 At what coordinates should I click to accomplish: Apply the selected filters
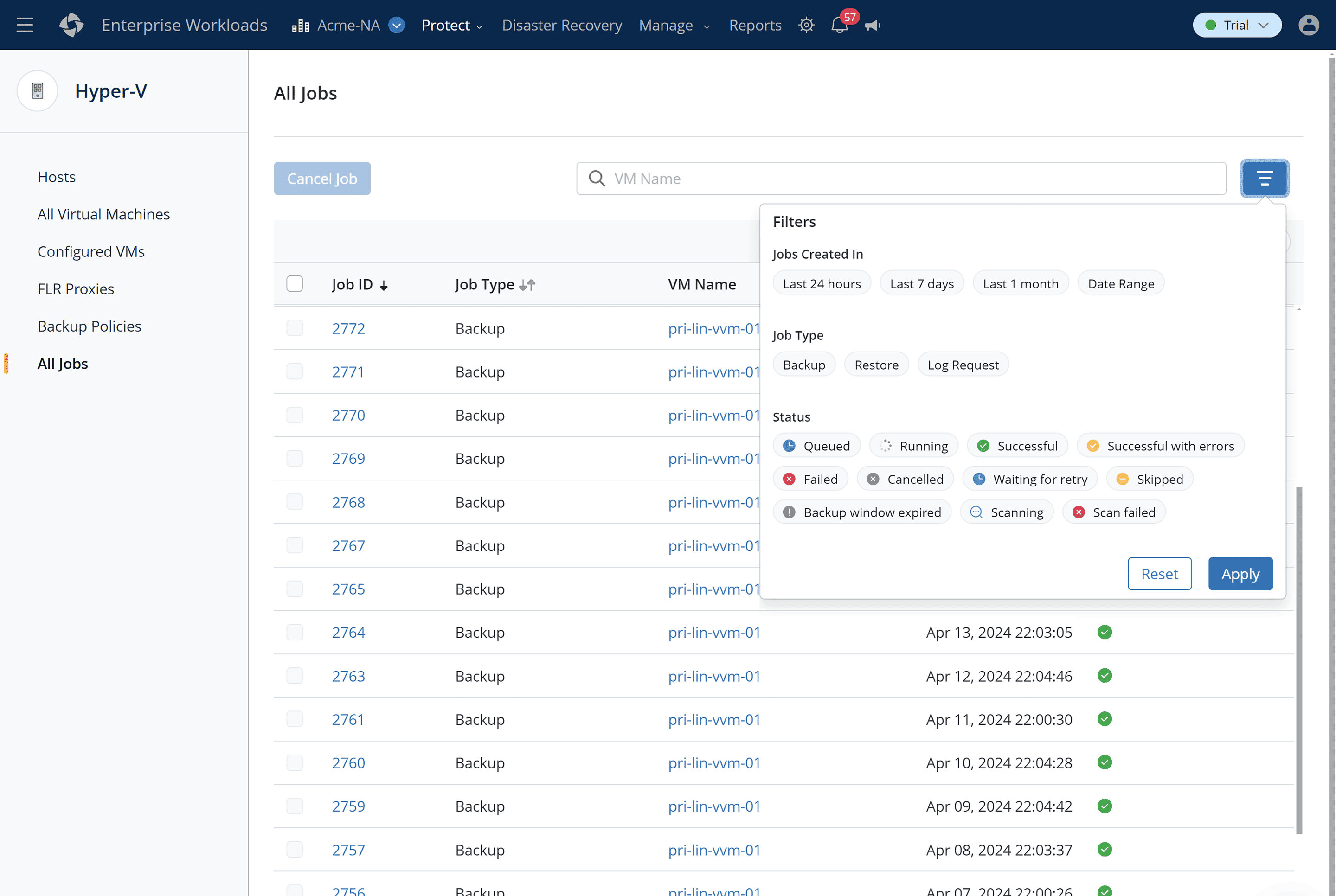click(x=1240, y=574)
